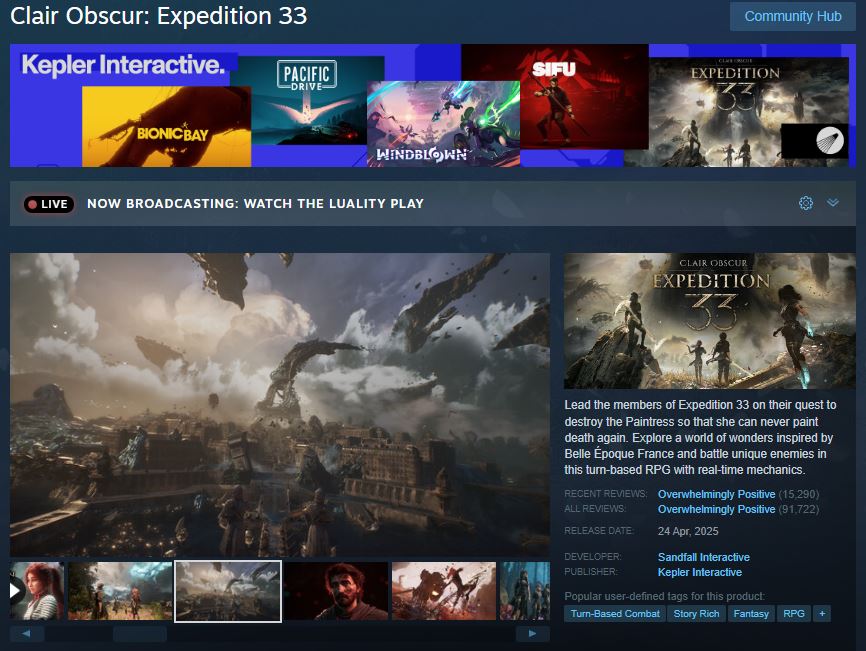The height and width of the screenshot is (651, 866).
Task: Select the RPG tag
Action: point(794,613)
